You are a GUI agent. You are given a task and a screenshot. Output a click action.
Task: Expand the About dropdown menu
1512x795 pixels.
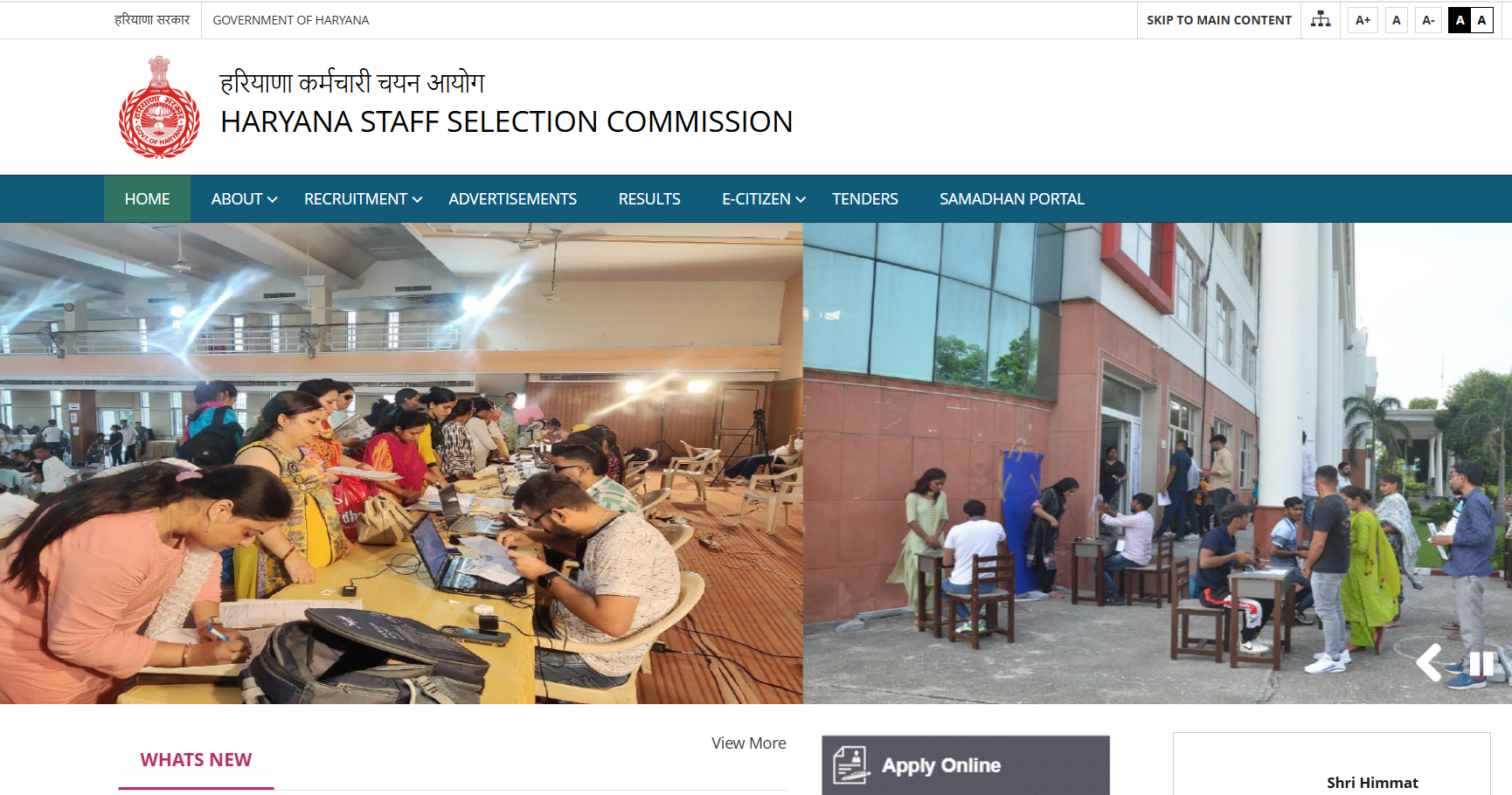244,199
